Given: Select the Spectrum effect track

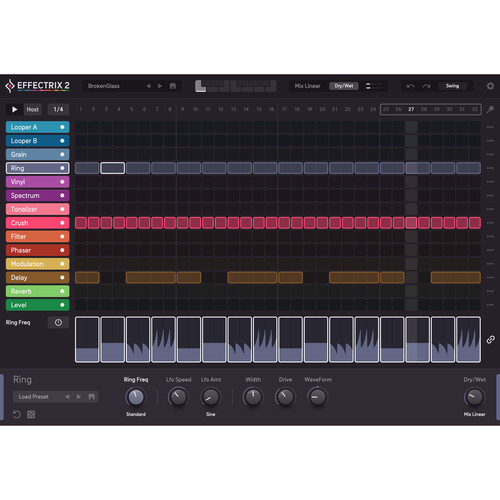Looking at the screenshot, I should 38,195.
